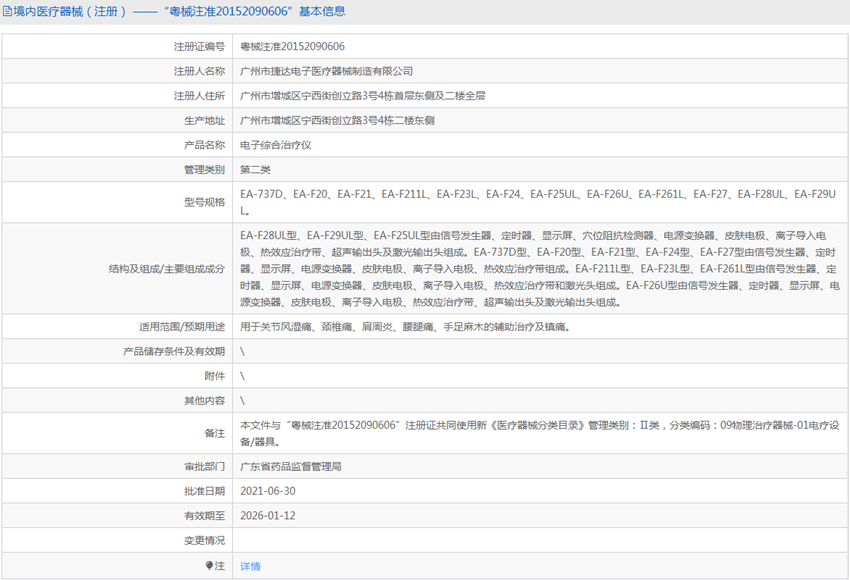Viewport: 850px width, 580px height.
Task: Click the 广东省药品监督管理局 value
Action: [291, 467]
